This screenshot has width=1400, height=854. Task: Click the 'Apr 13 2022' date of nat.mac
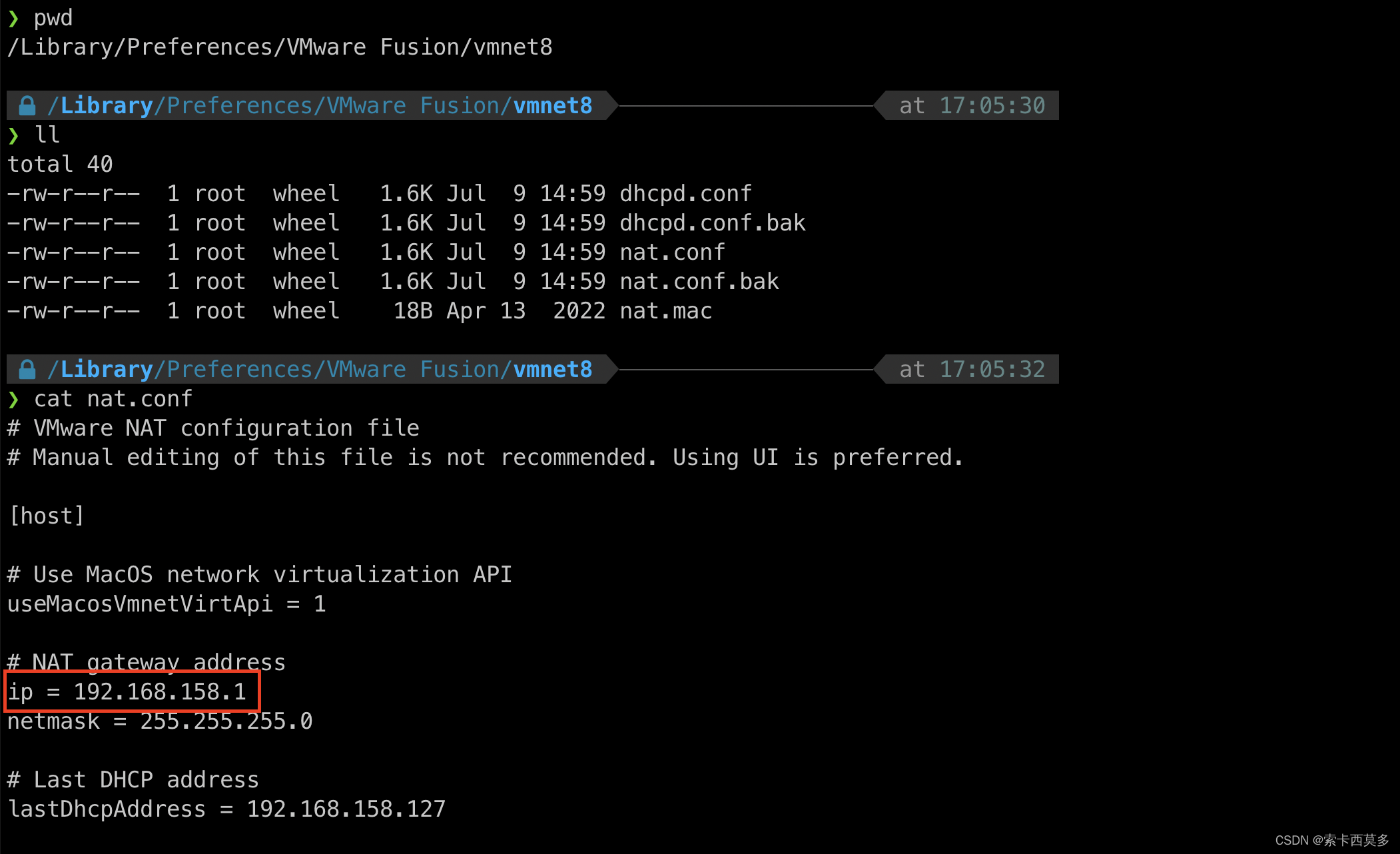526,310
